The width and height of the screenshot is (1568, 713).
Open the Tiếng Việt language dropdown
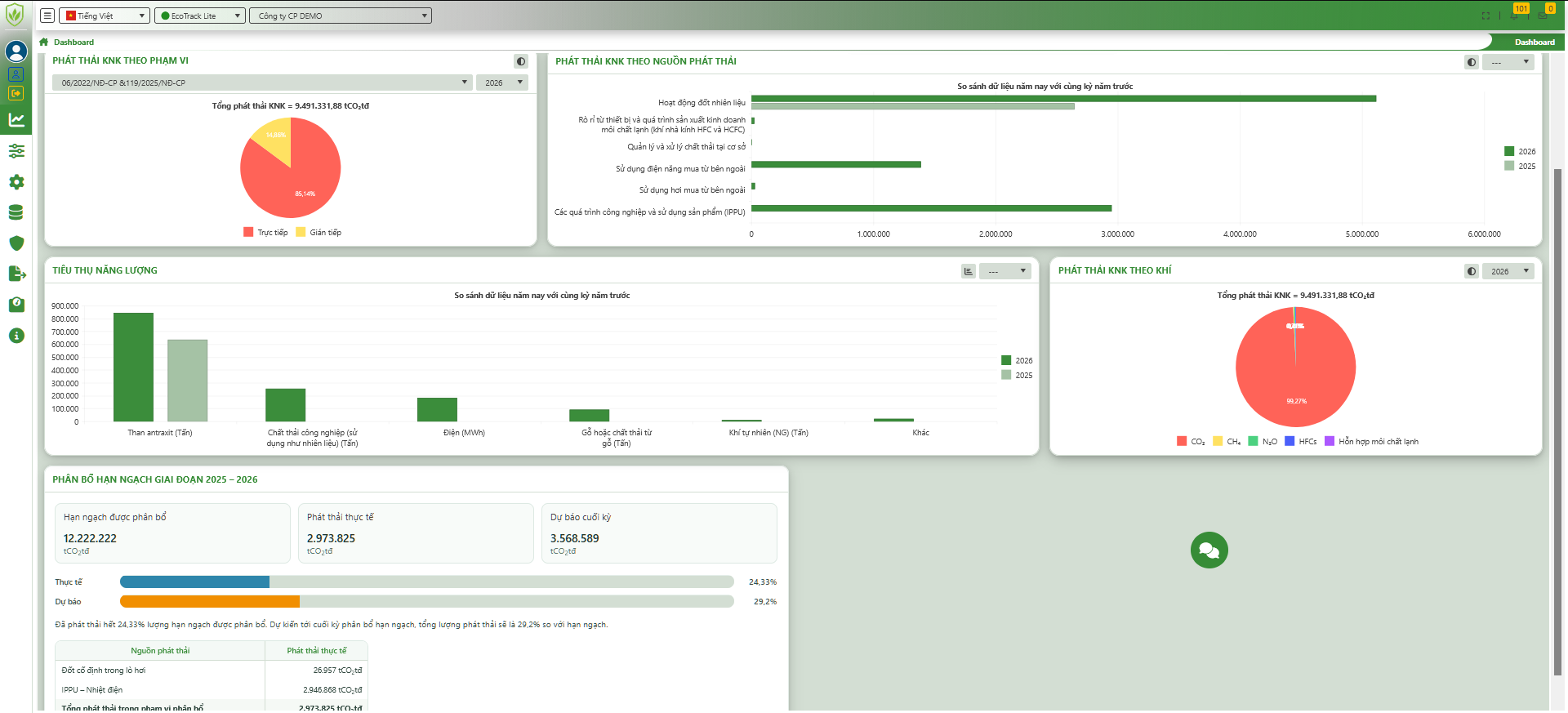pos(105,16)
